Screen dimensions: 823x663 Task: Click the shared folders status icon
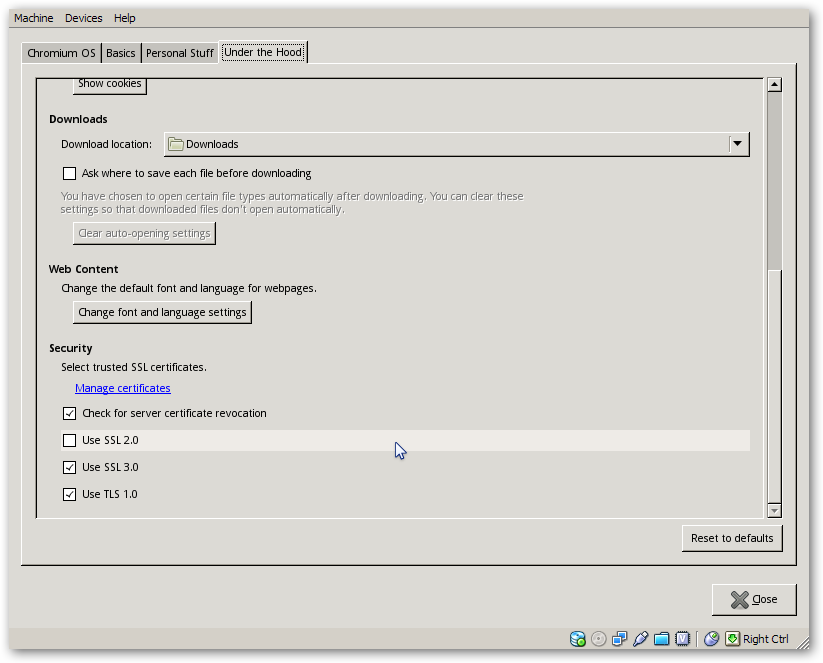point(661,639)
